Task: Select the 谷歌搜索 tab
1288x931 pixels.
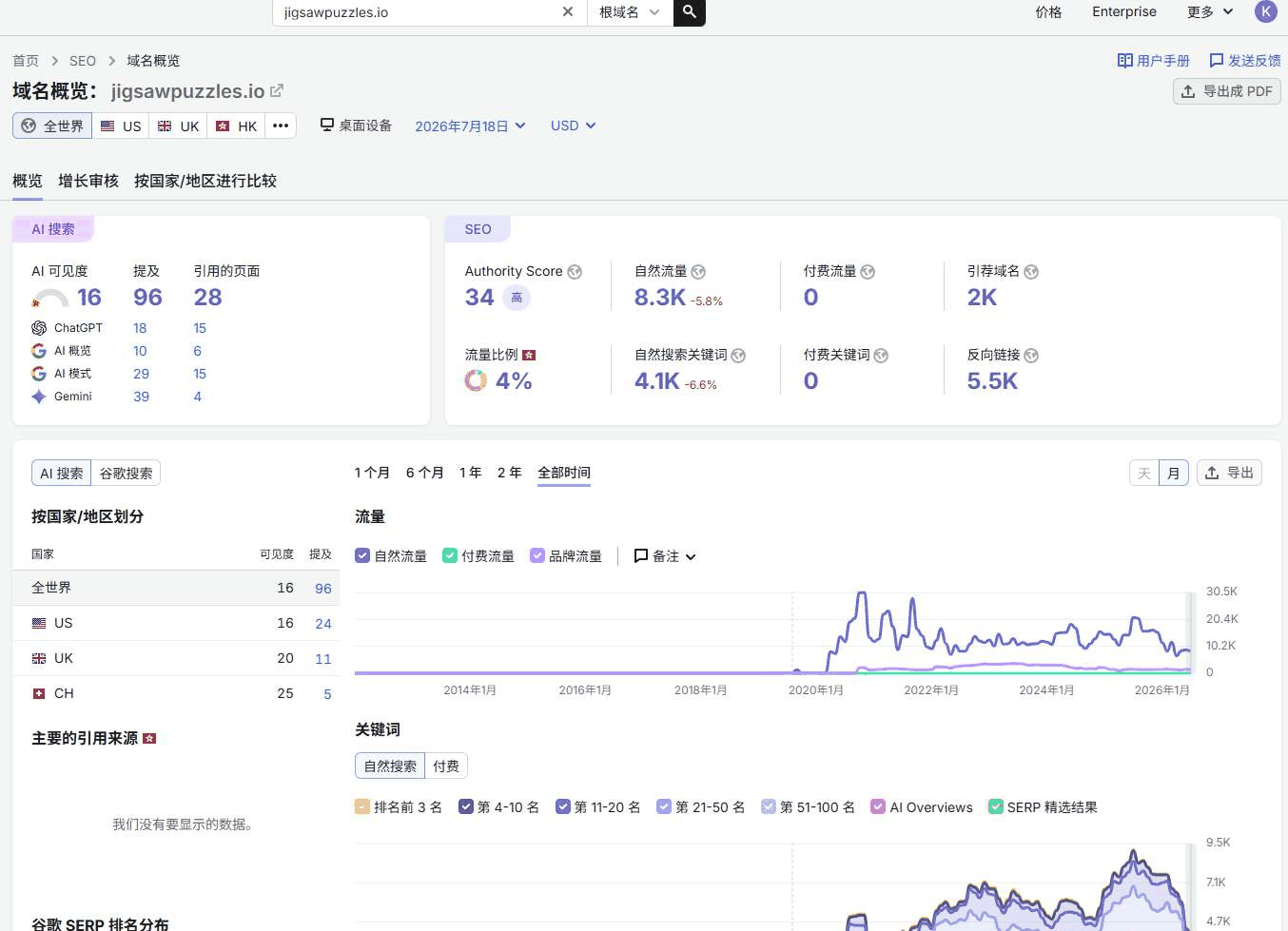Action: coord(127,474)
